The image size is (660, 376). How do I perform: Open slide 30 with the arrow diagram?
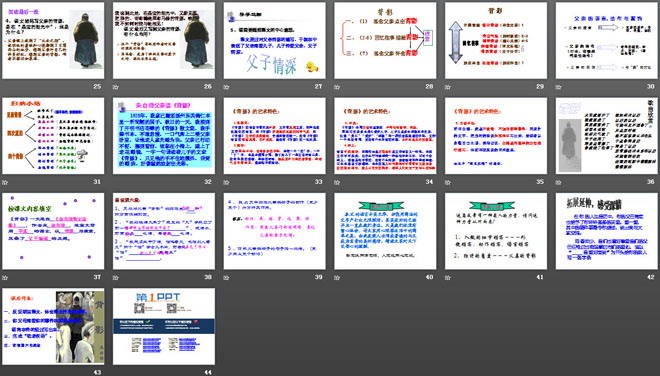[607, 40]
